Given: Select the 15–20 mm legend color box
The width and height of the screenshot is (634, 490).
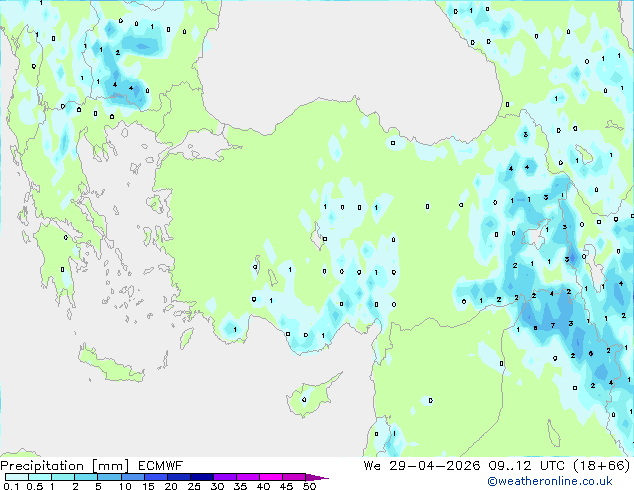Looking at the screenshot, I should tap(156, 477).
